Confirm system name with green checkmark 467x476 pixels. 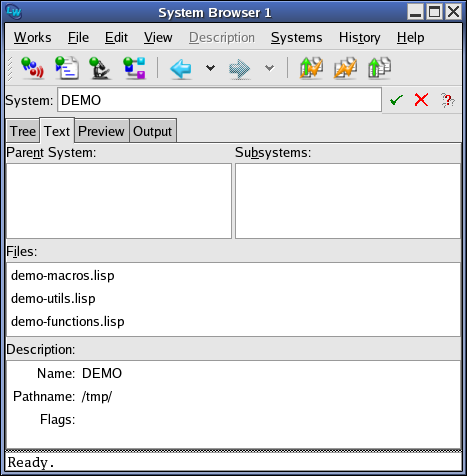(396, 100)
